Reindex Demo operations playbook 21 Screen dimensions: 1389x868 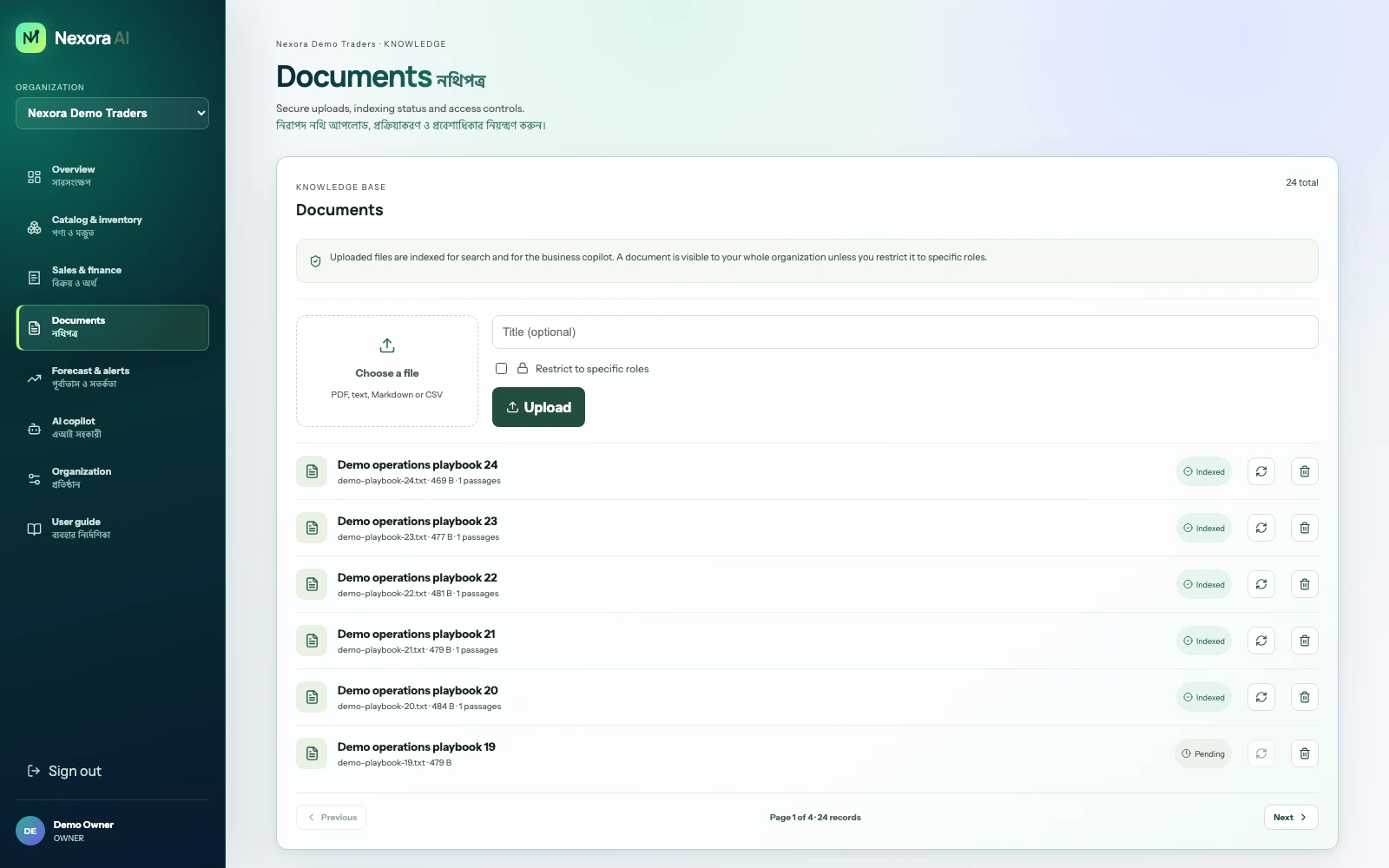[1261, 641]
